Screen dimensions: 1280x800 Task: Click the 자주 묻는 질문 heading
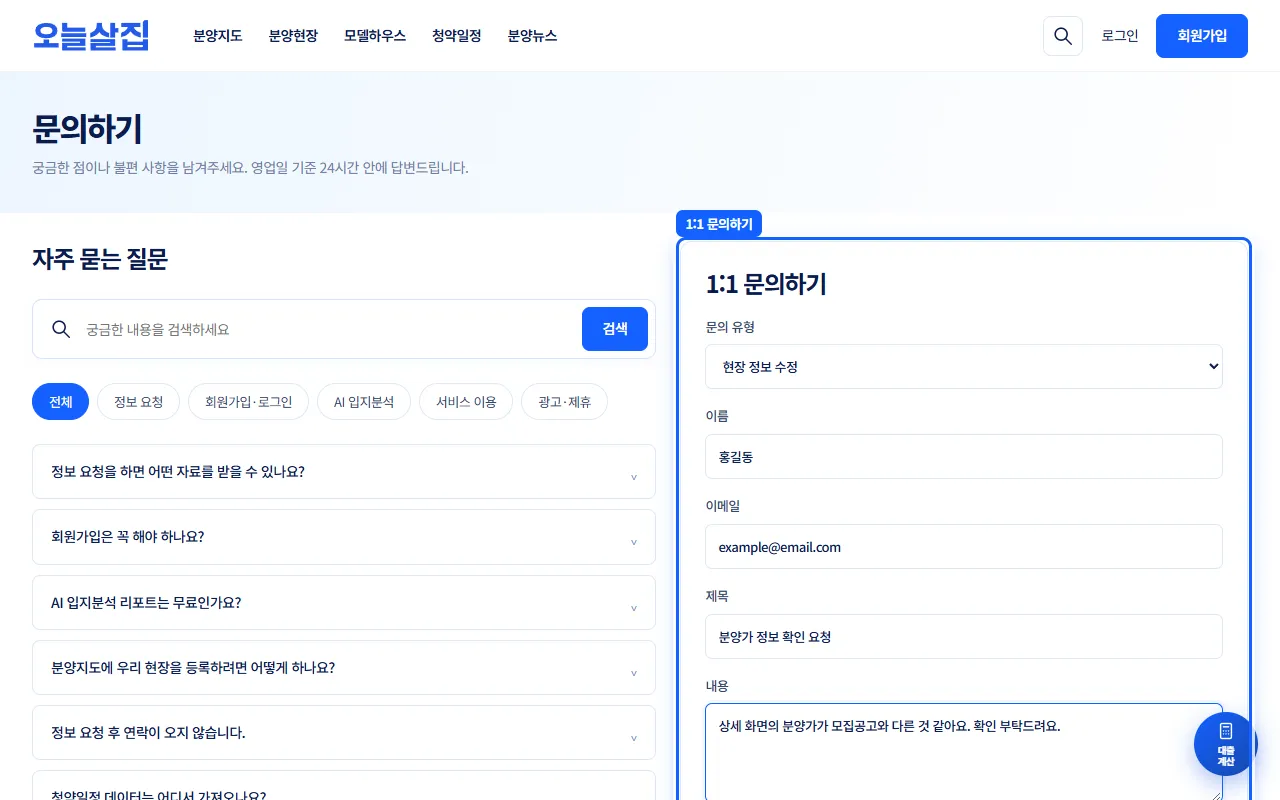(100, 260)
